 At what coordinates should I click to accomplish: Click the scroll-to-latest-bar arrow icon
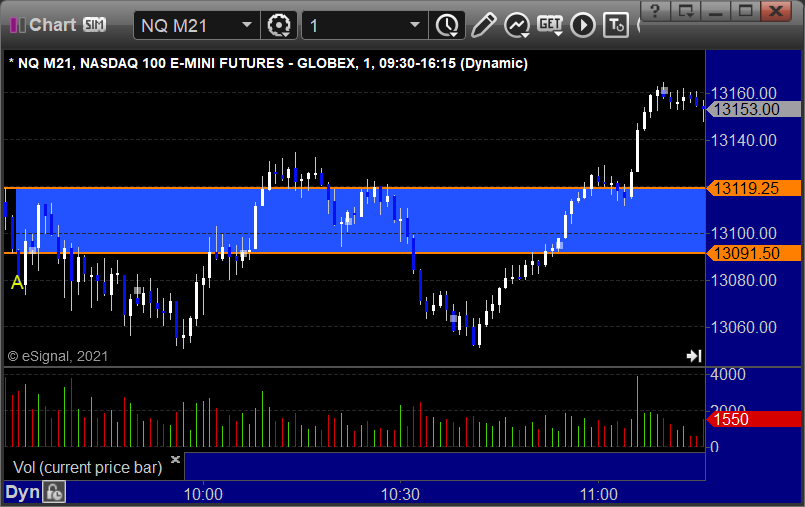(x=694, y=356)
